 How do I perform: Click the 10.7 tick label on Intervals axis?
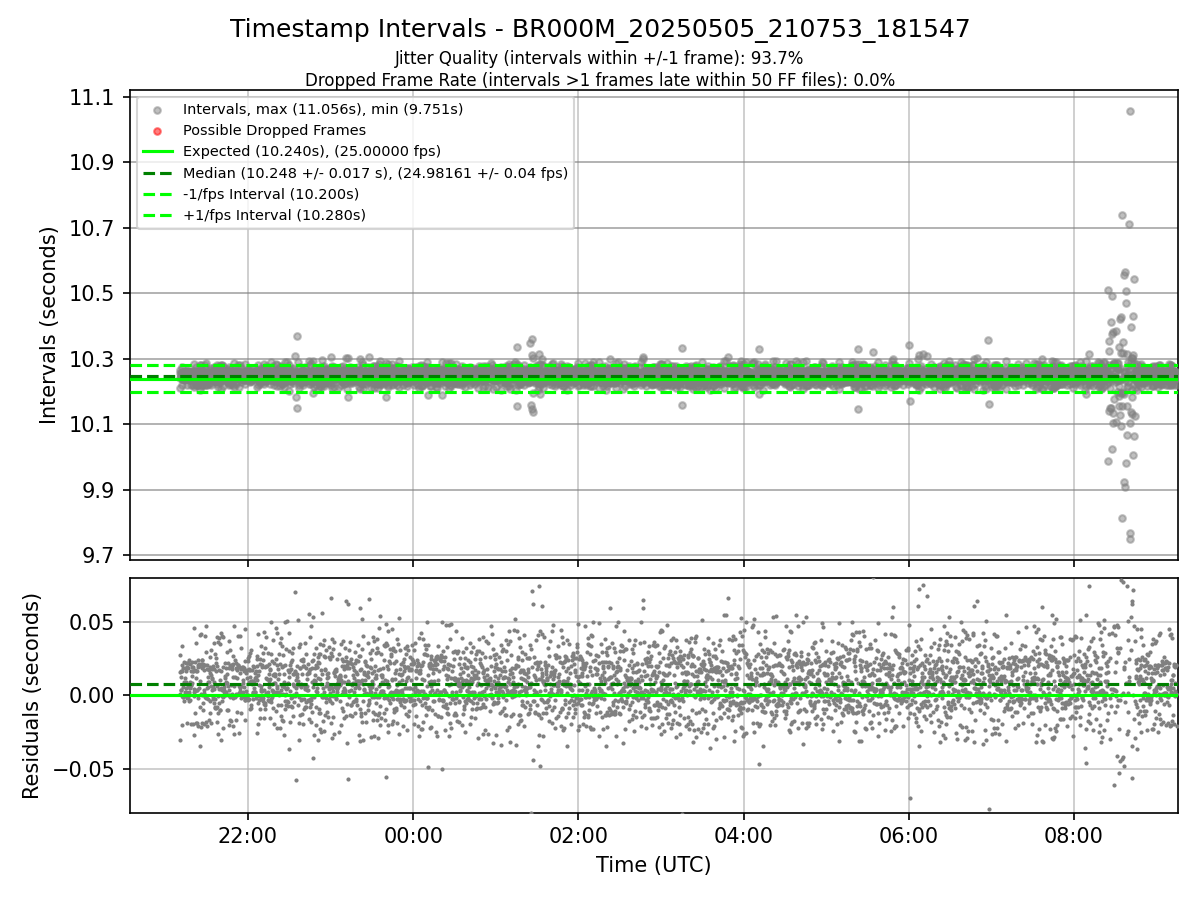click(x=92, y=229)
